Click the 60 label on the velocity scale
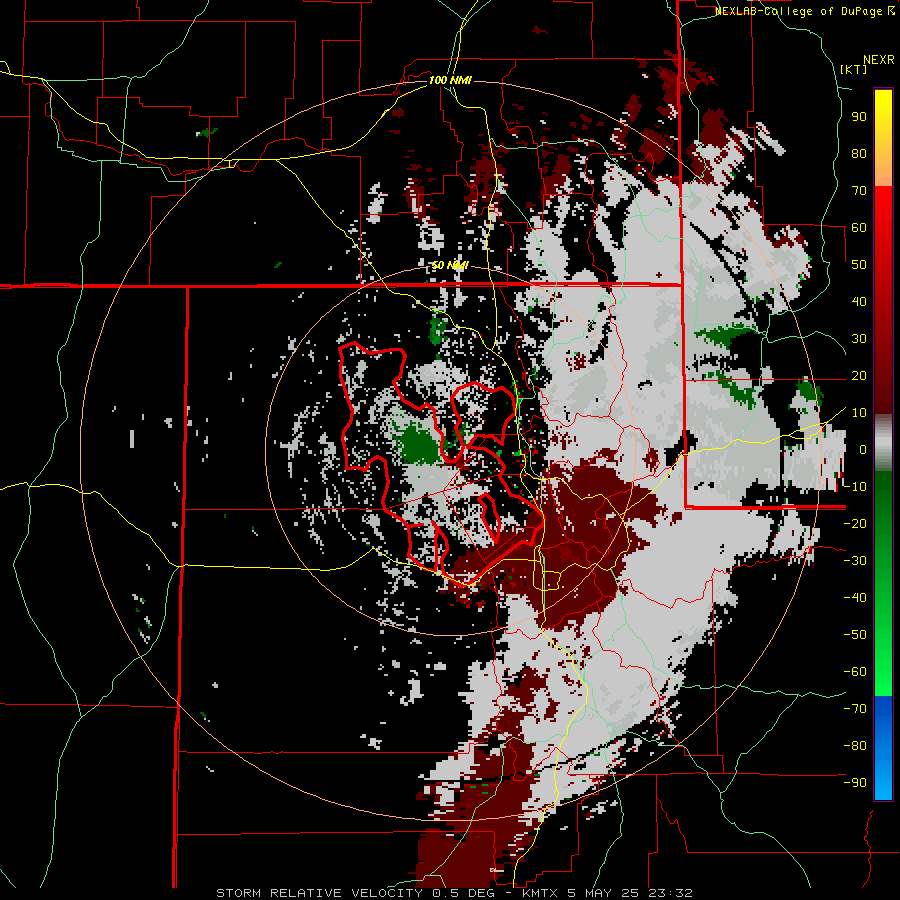Viewport: 900px width, 900px height. 859,228
